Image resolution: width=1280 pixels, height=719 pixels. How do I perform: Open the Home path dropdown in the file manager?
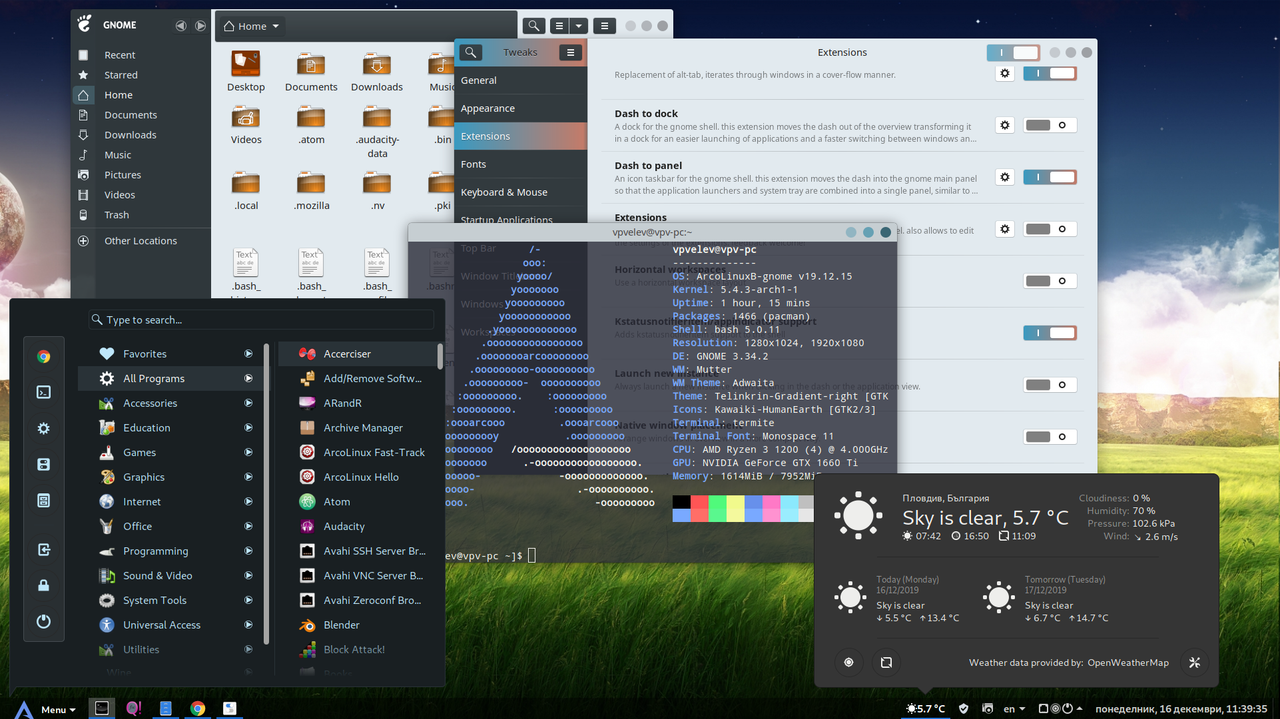[251, 26]
